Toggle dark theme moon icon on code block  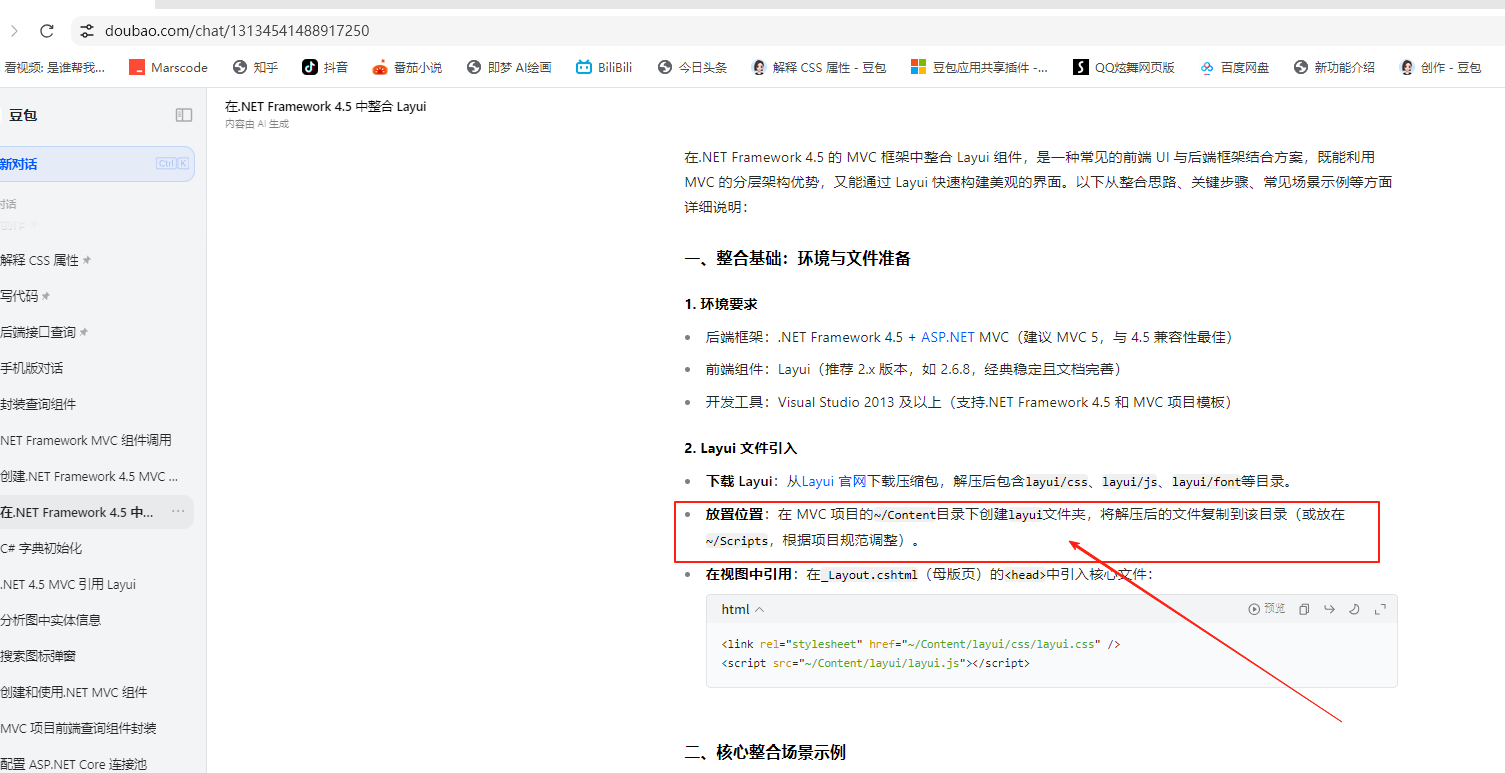coord(1355,609)
